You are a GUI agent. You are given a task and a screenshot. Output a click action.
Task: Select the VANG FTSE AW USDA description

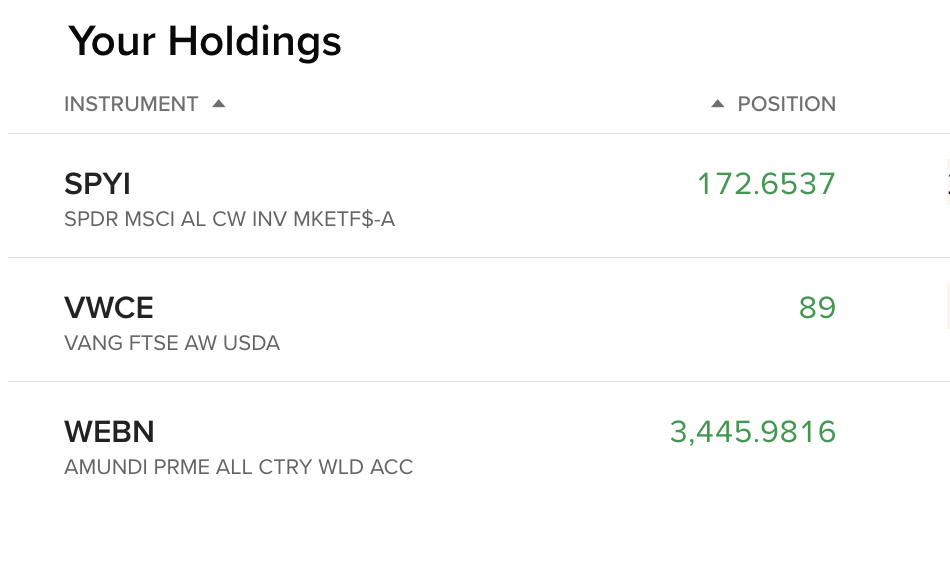172,343
